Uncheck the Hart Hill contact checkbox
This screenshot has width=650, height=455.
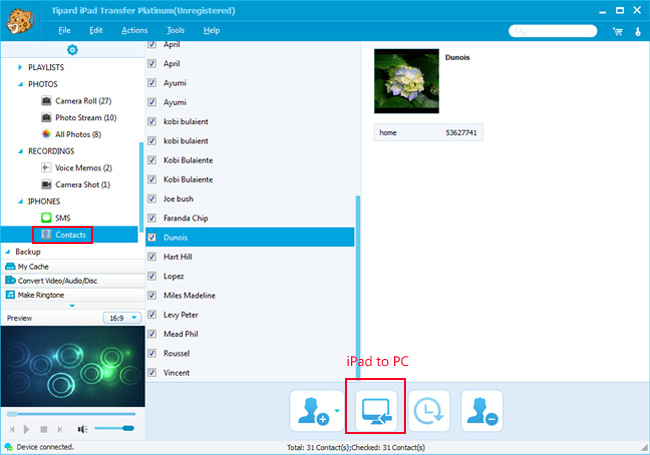pyautogui.click(x=152, y=257)
